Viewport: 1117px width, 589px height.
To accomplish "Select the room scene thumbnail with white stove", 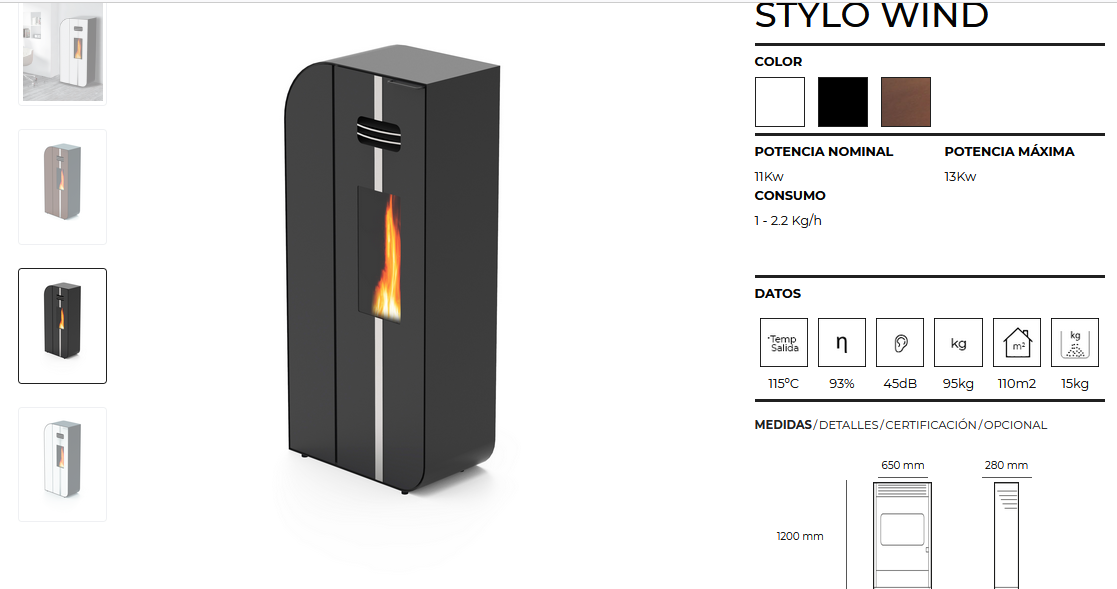I will [x=63, y=53].
